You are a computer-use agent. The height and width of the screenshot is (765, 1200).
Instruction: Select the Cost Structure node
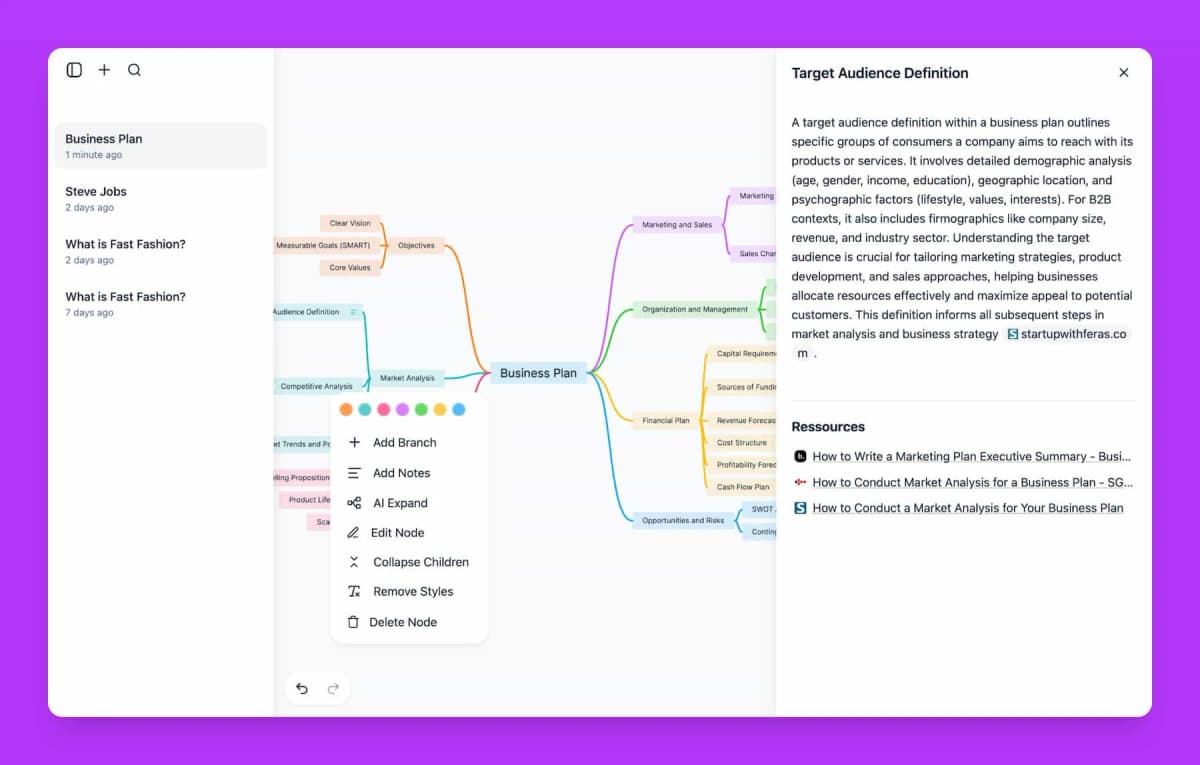tap(742, 443)
